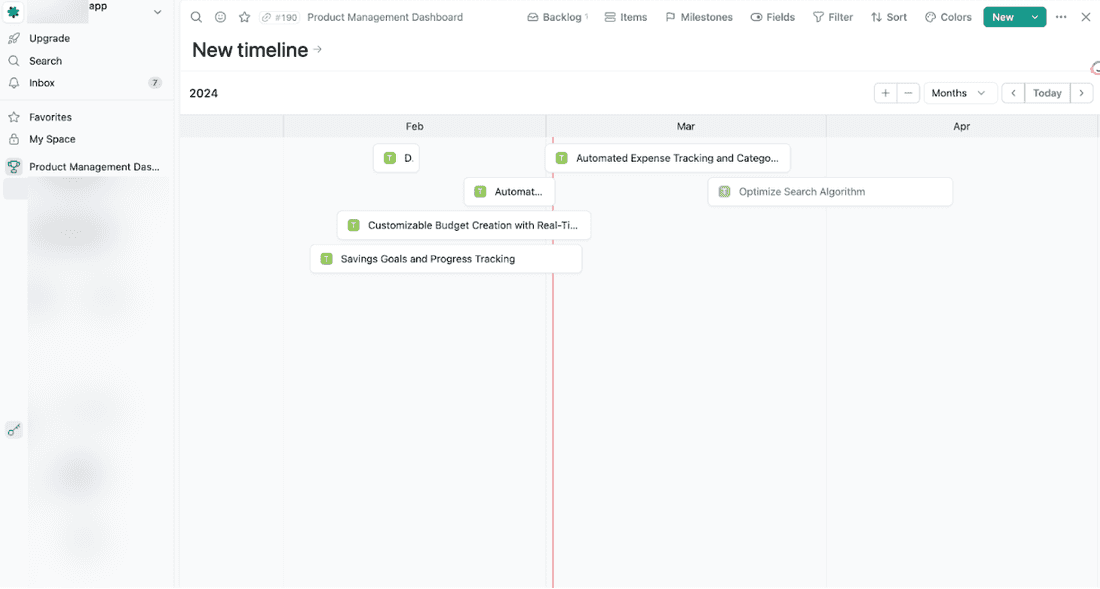Open the Backlog menu item
This screenshot has width=1100, height=589.
point(557,17)
